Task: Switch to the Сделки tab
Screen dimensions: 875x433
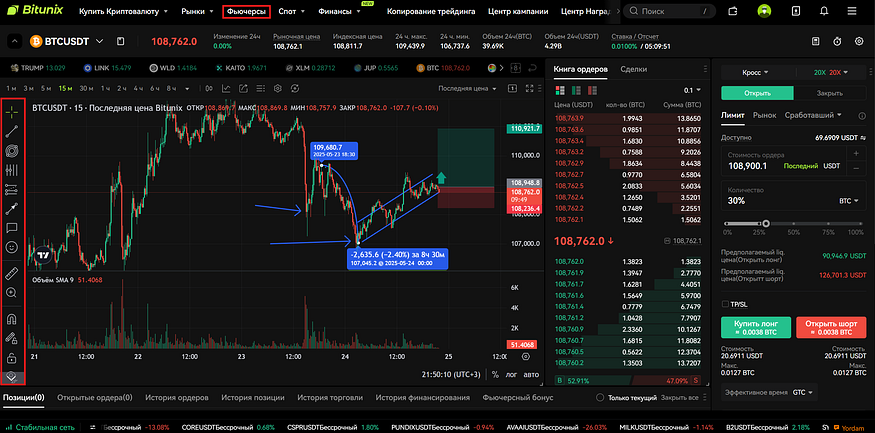Action: (633, 69)
